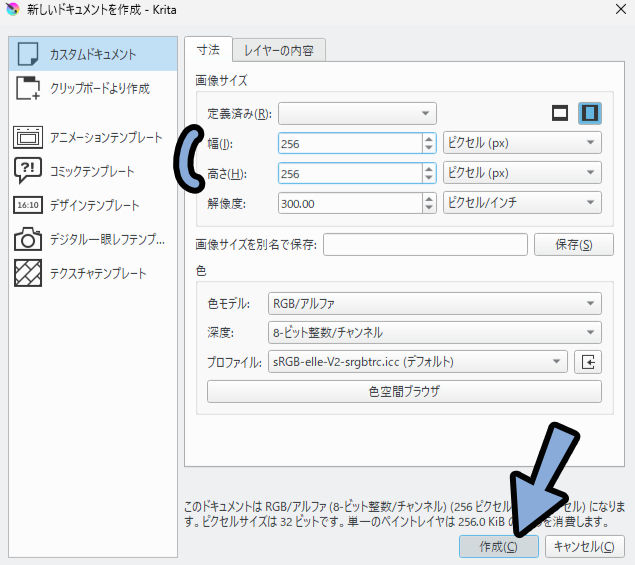Close the new document dialog
635x565 pixels.
coord(620,9)
